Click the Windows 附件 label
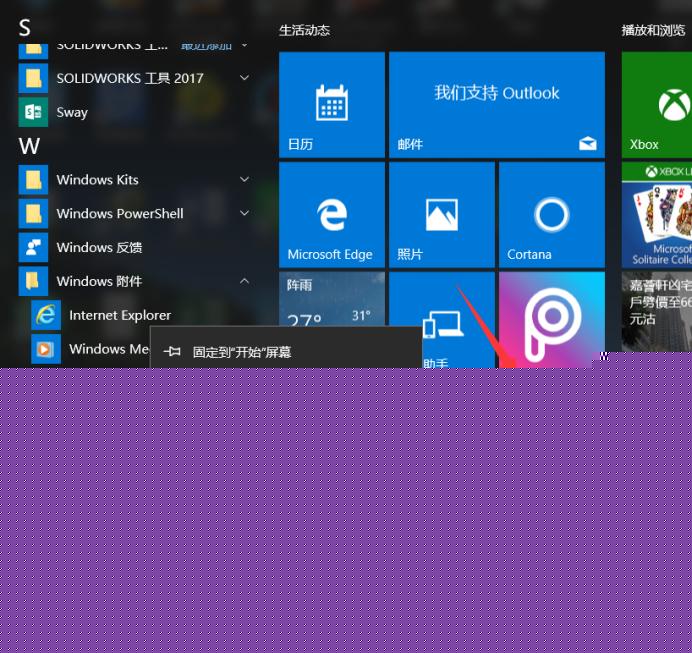Viewport: 692px width, 653px height. pos(99,281)
